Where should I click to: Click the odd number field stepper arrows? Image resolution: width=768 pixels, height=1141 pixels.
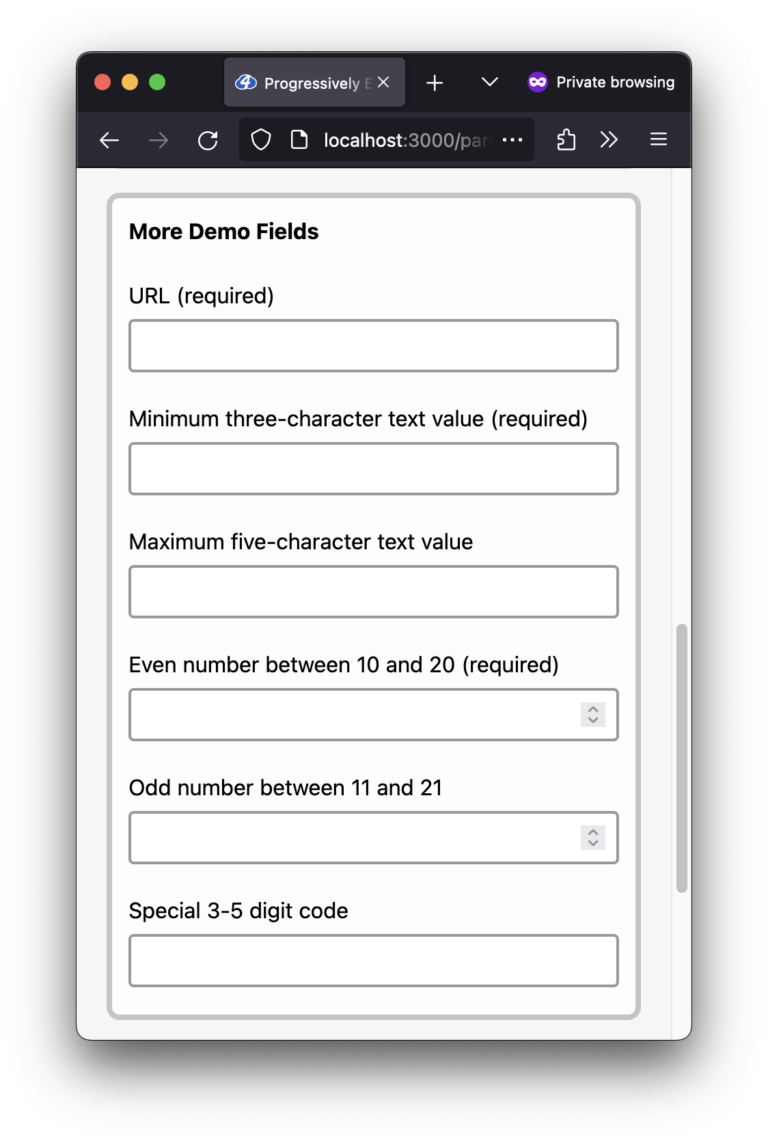(593, 838)
